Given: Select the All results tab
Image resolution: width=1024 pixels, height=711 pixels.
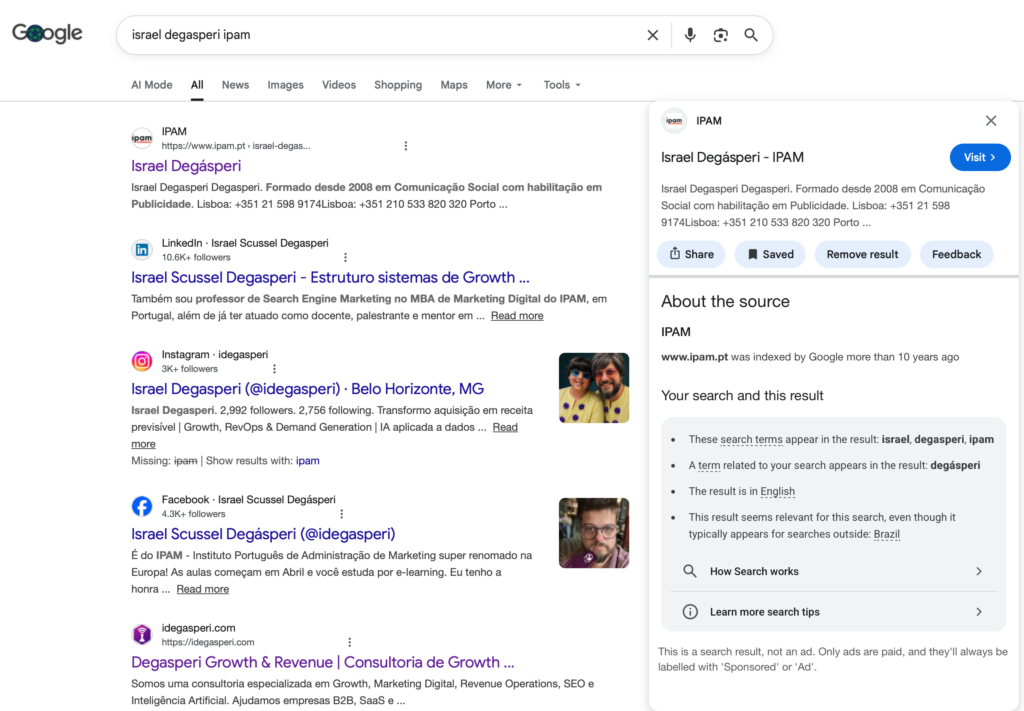Looking at the screenshot, I should (197, 85).
